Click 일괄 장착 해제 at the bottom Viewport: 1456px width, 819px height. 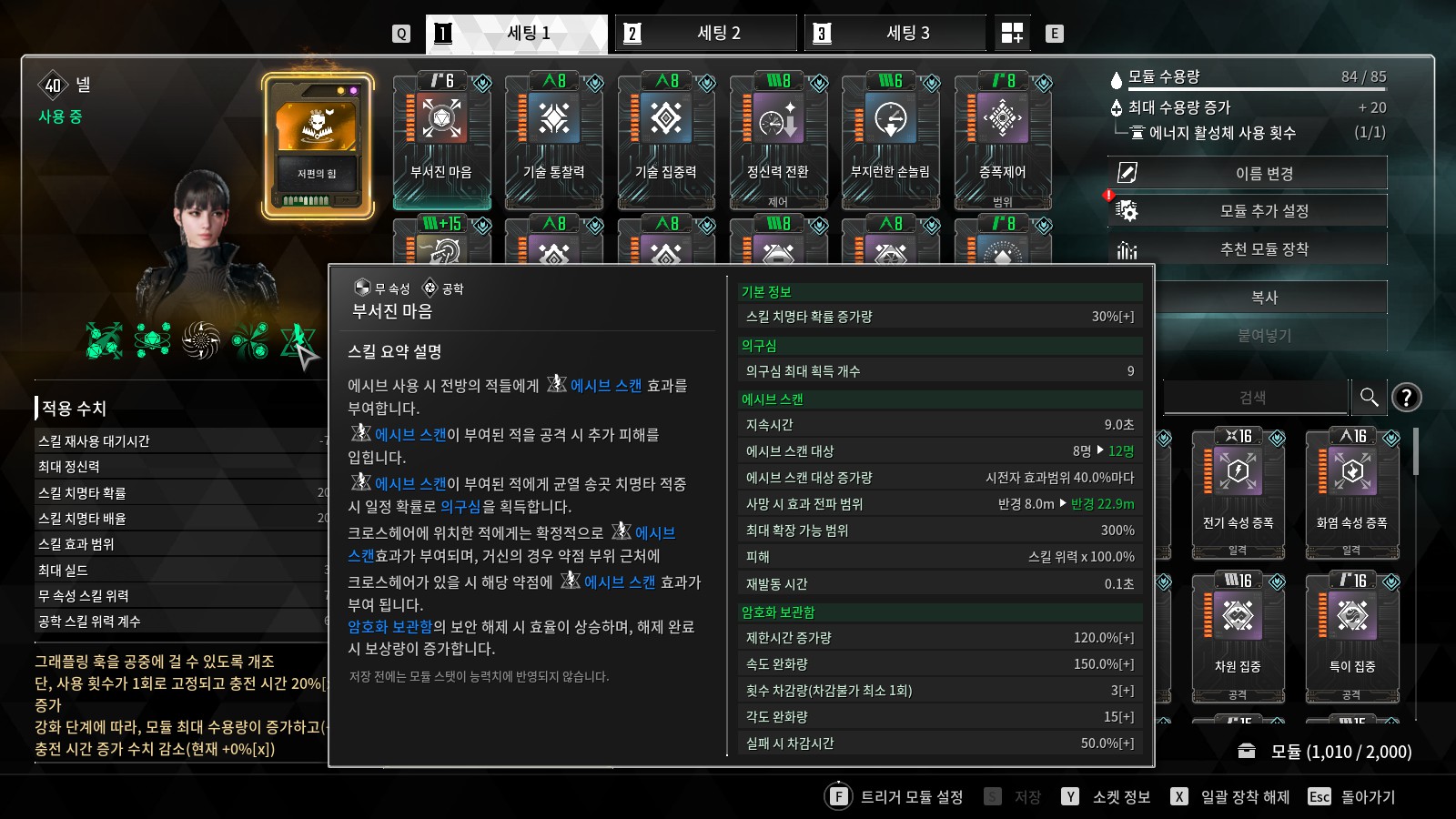(x=1230, y=797)
